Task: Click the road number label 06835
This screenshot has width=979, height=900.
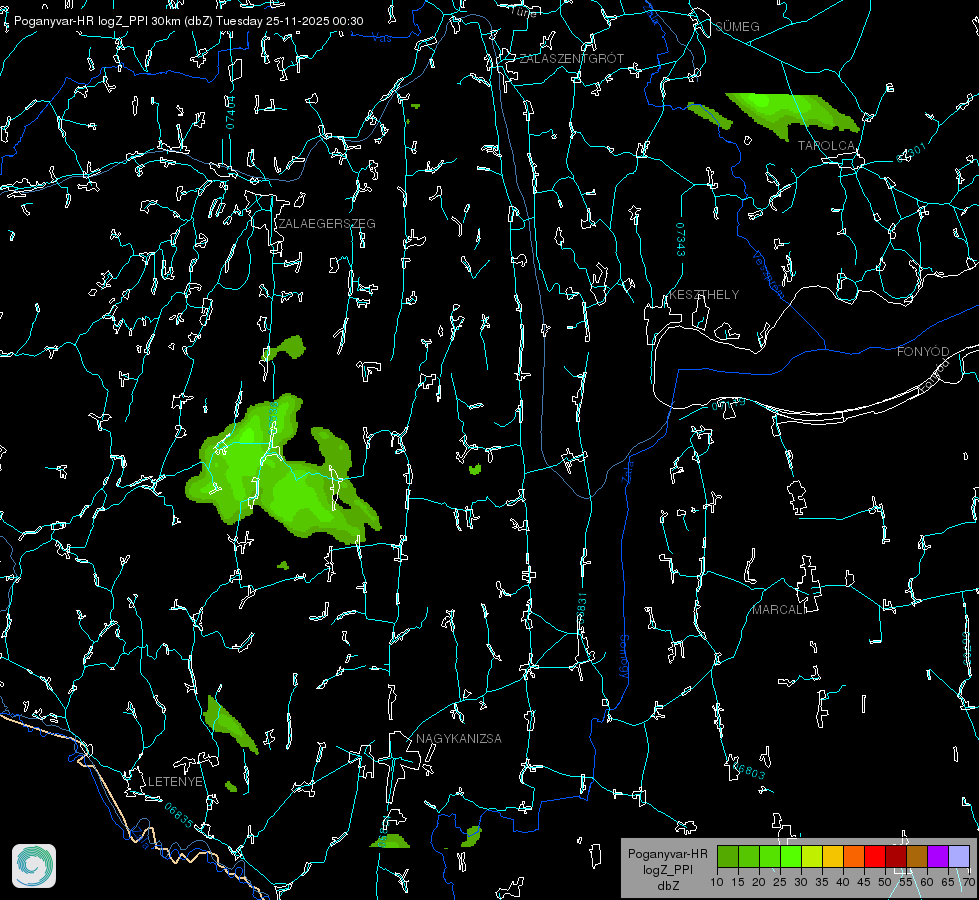Action: coord(179,815)
